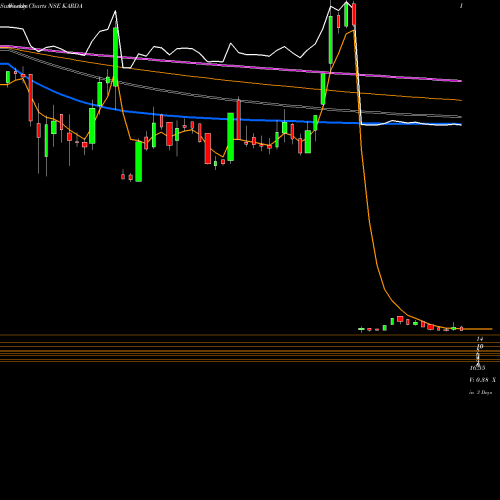The image size is (500, 500).
Task: Click the rightmost end of the thick blue average line
Action: (461, 125)
